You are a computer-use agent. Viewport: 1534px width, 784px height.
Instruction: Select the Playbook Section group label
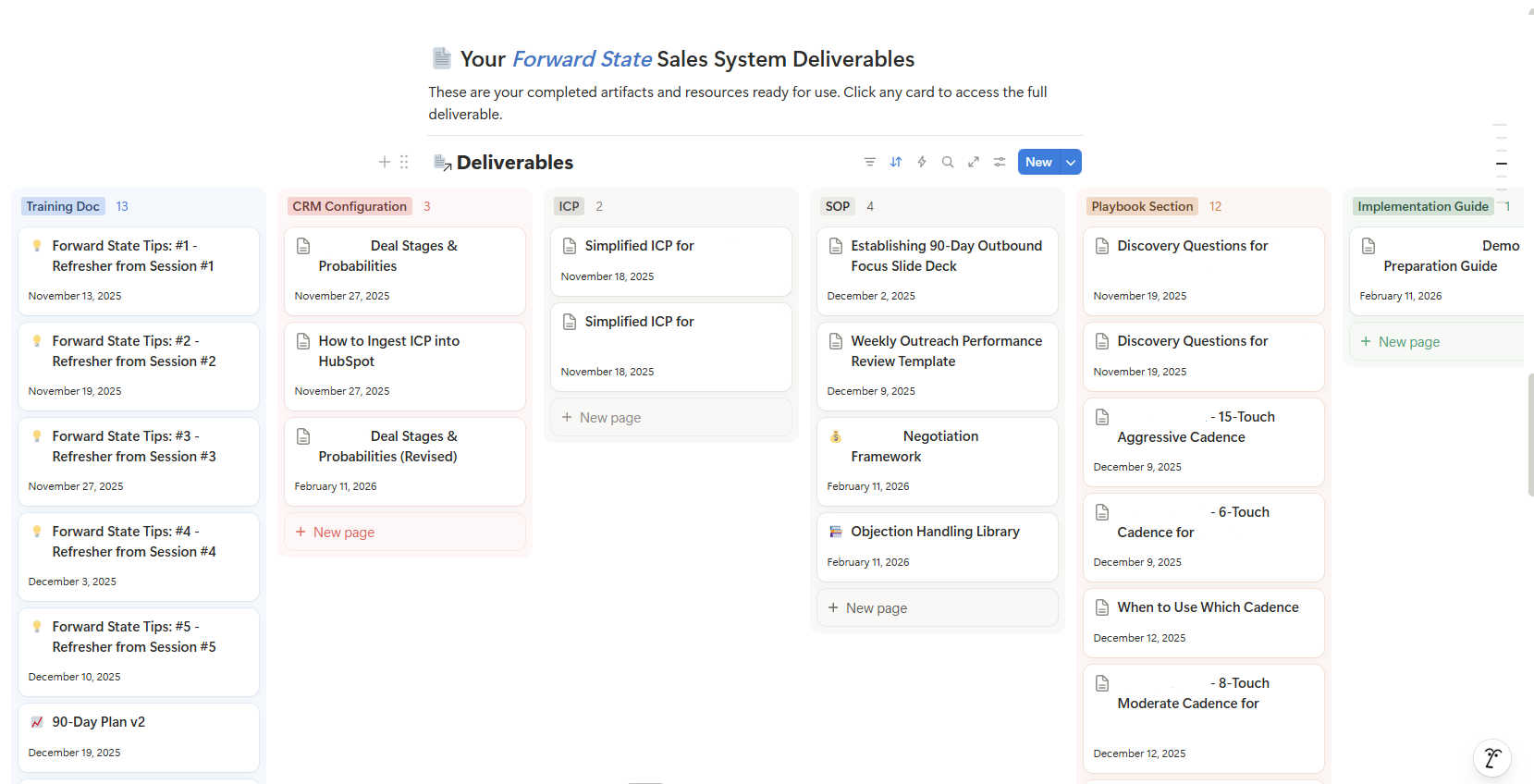click(x=1142, y=206)
